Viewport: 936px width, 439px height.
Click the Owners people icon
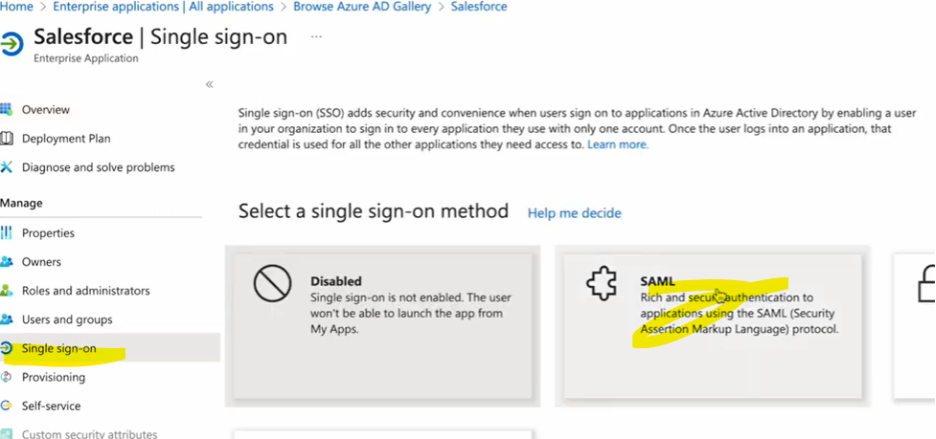[7, 262]
